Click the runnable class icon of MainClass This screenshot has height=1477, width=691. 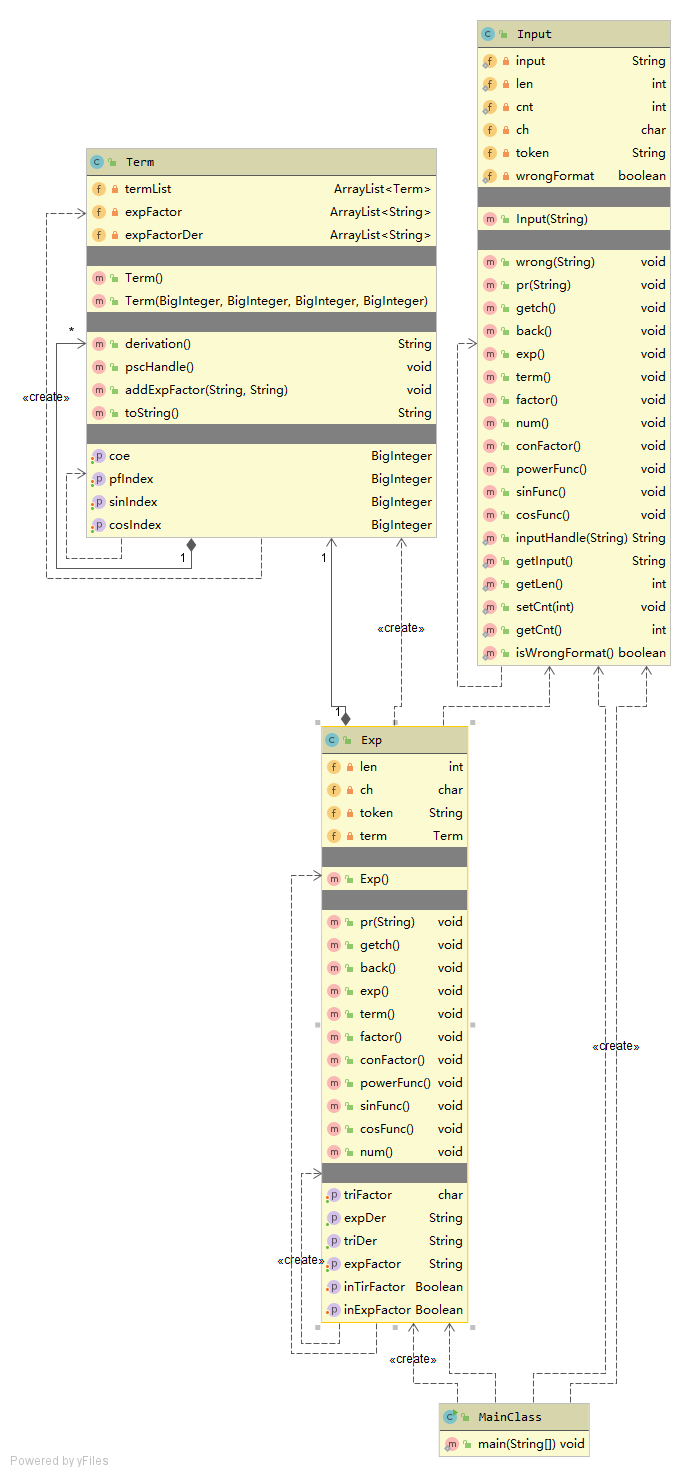click(x=450, y=1417)
